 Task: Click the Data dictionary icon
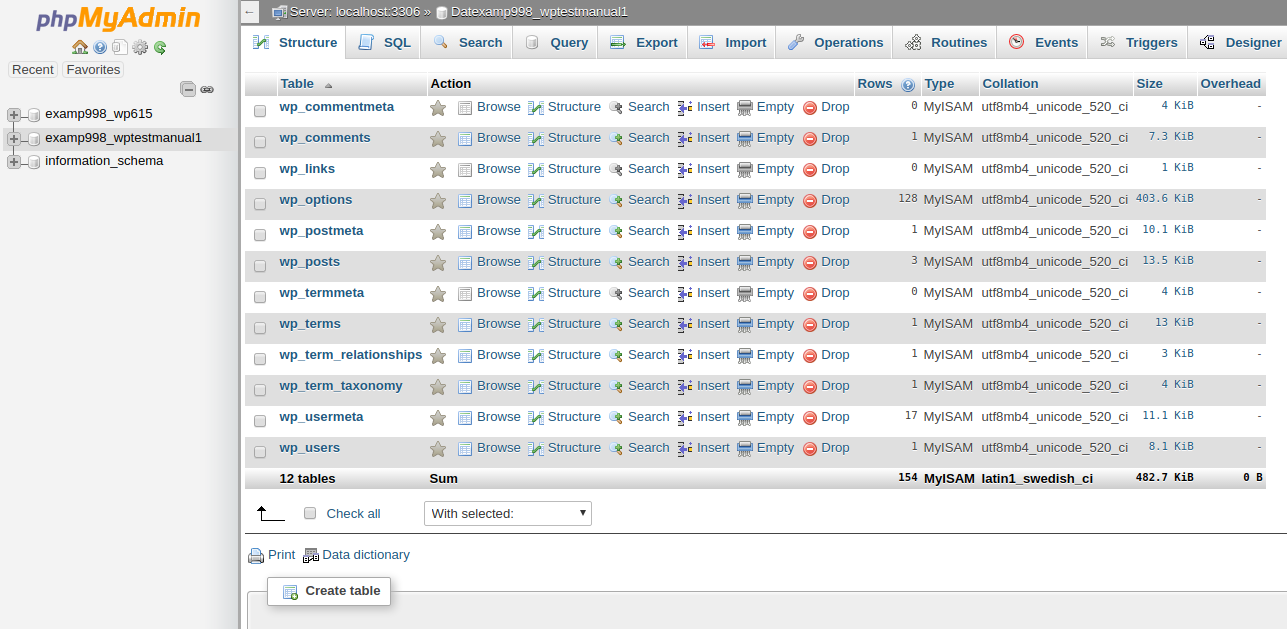(x=311, y=556)
